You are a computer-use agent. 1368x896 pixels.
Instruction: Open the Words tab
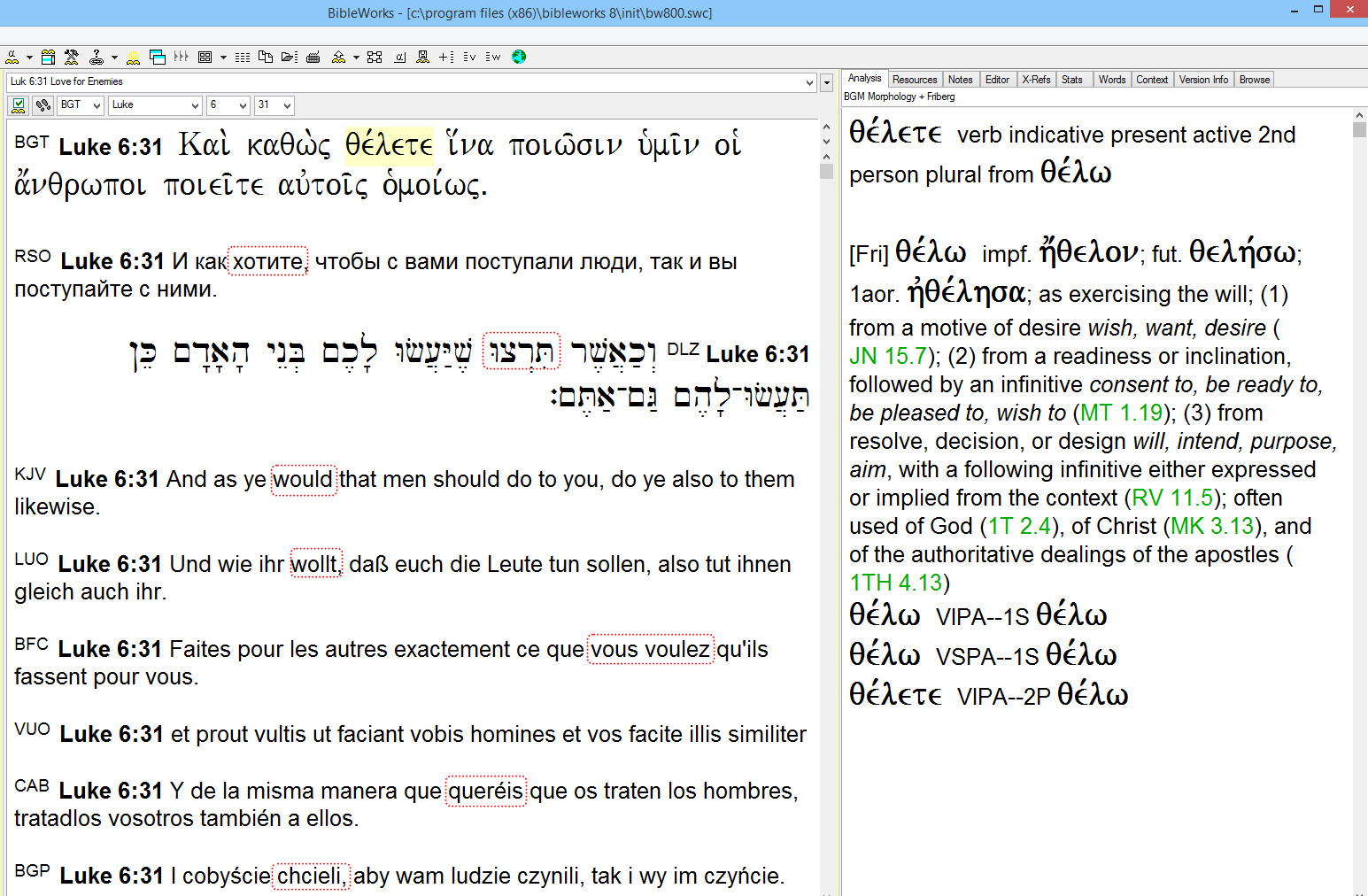1112,80
